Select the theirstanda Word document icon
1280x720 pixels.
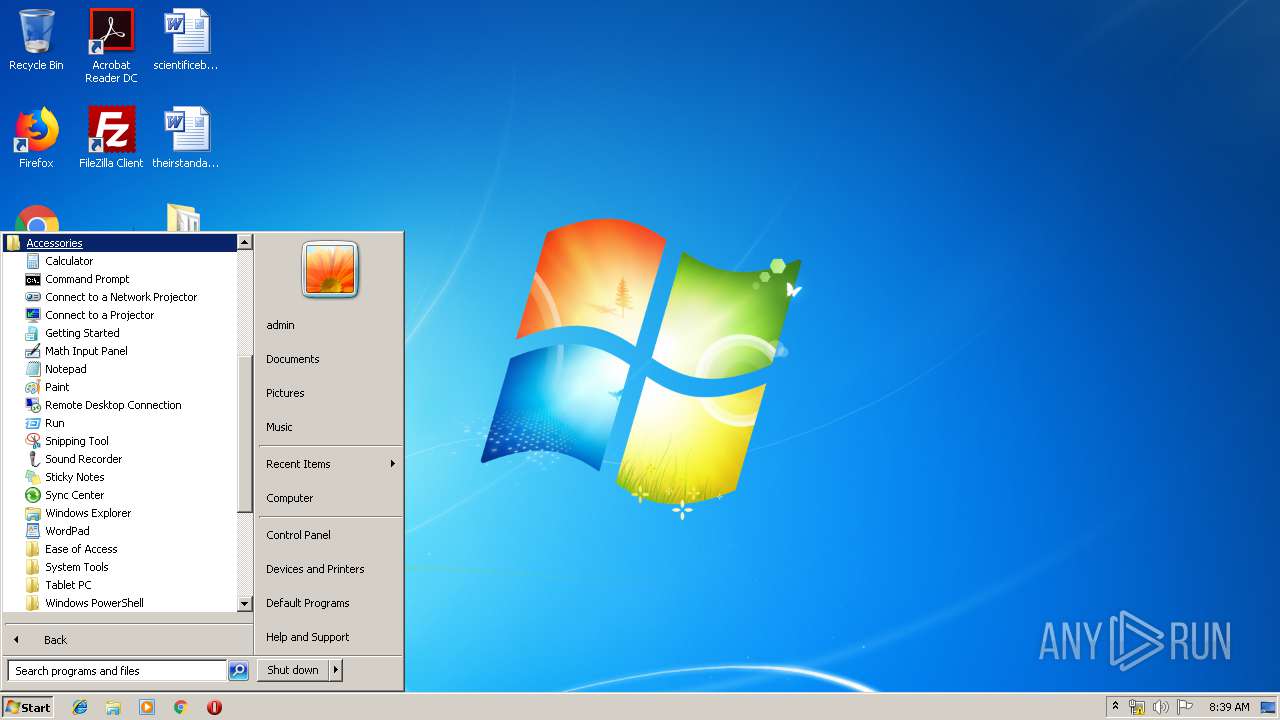click(x=186, y=138)
